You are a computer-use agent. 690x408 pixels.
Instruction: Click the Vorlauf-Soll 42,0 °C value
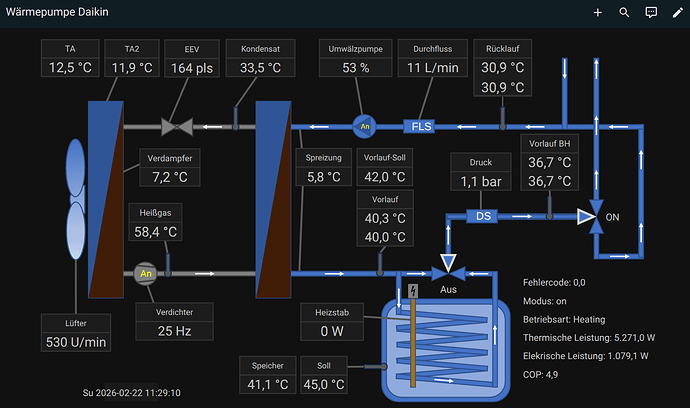point(384,177)
